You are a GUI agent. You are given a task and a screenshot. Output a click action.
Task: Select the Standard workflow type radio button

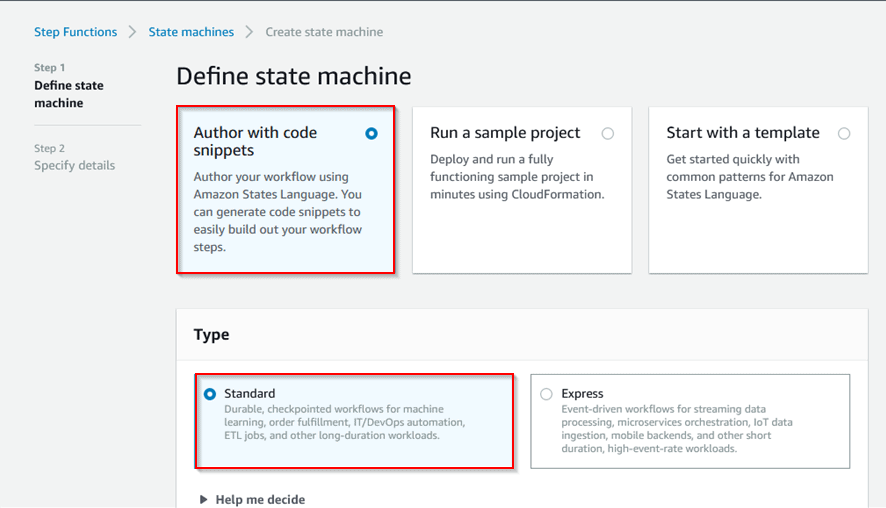coord(210,394)
